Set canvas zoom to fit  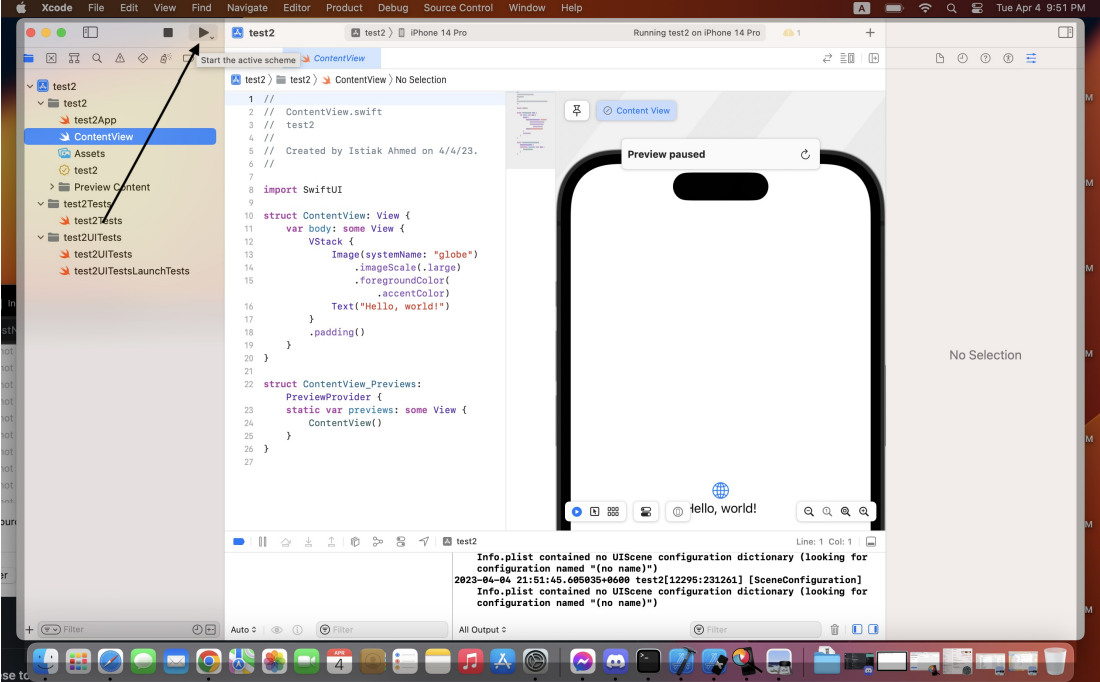click(x=845, y=512)
